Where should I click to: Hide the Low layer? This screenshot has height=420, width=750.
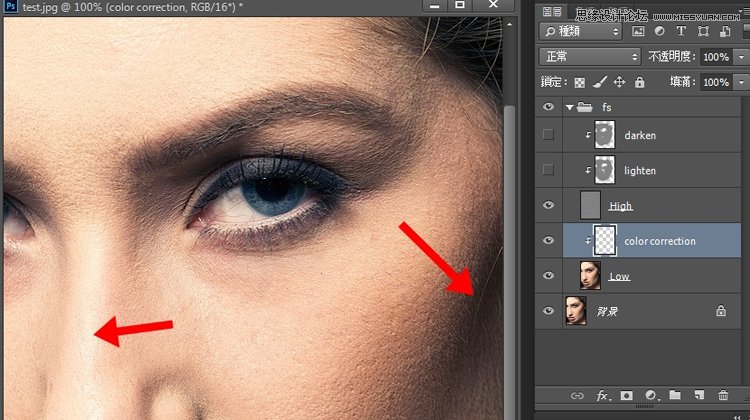coord(548,276)
